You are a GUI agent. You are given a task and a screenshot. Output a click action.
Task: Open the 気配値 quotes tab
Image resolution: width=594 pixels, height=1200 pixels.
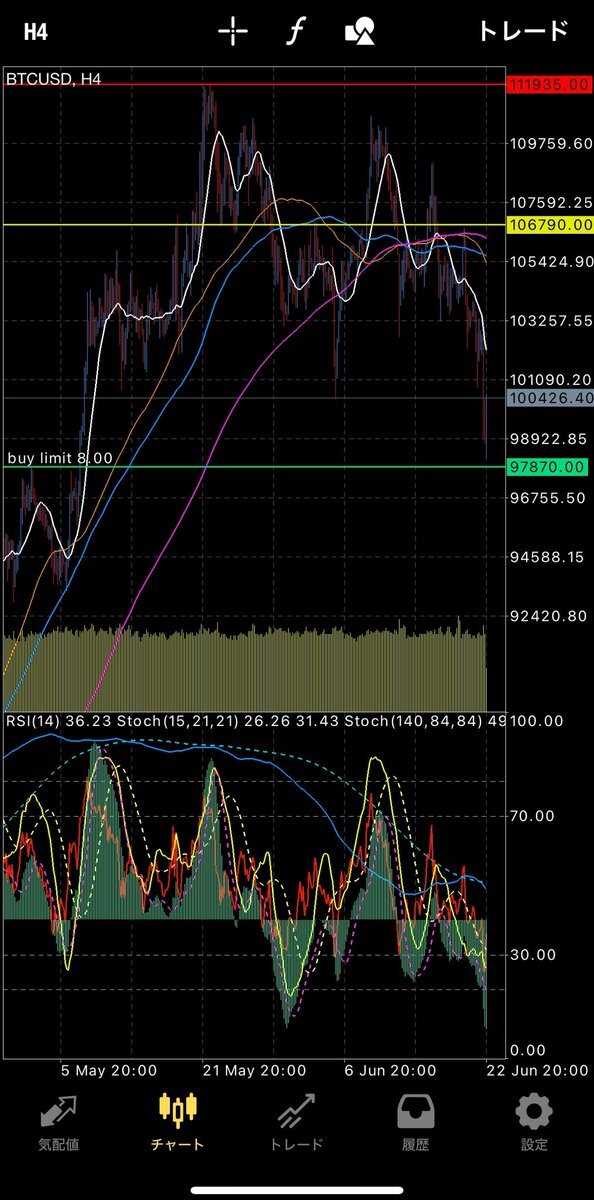click(58, 1122)
